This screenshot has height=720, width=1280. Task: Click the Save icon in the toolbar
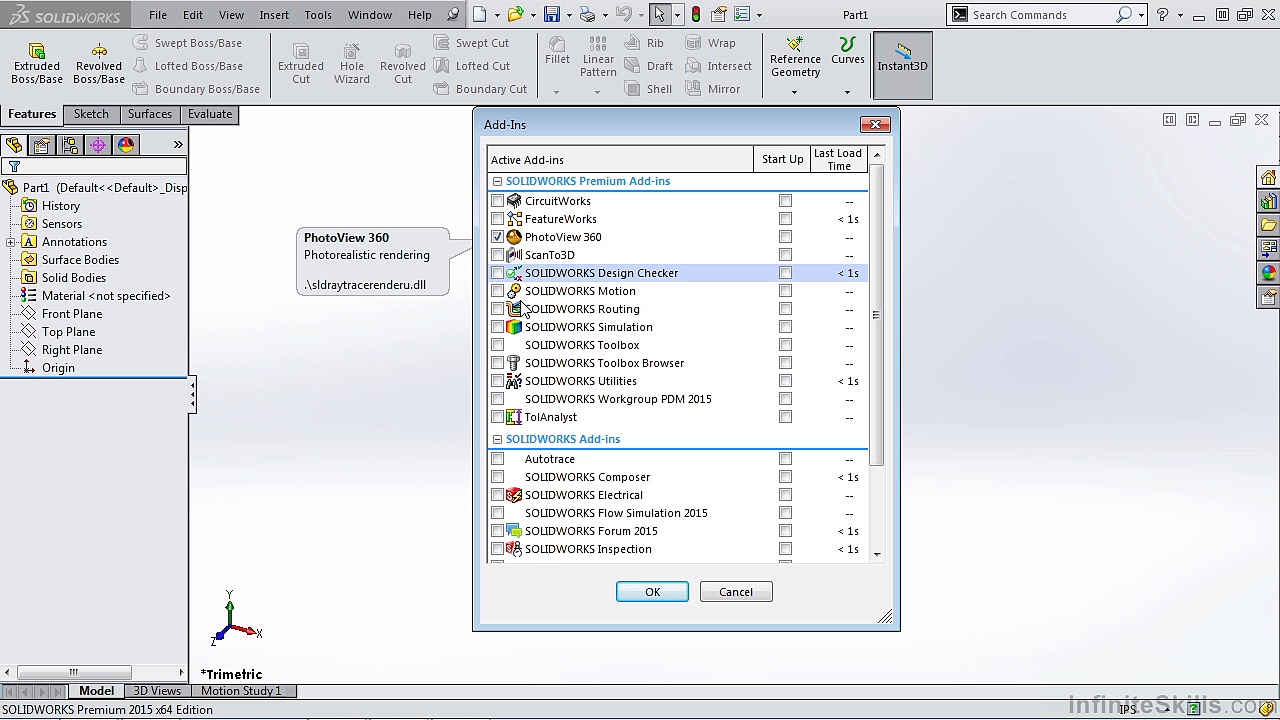(551, 14)
